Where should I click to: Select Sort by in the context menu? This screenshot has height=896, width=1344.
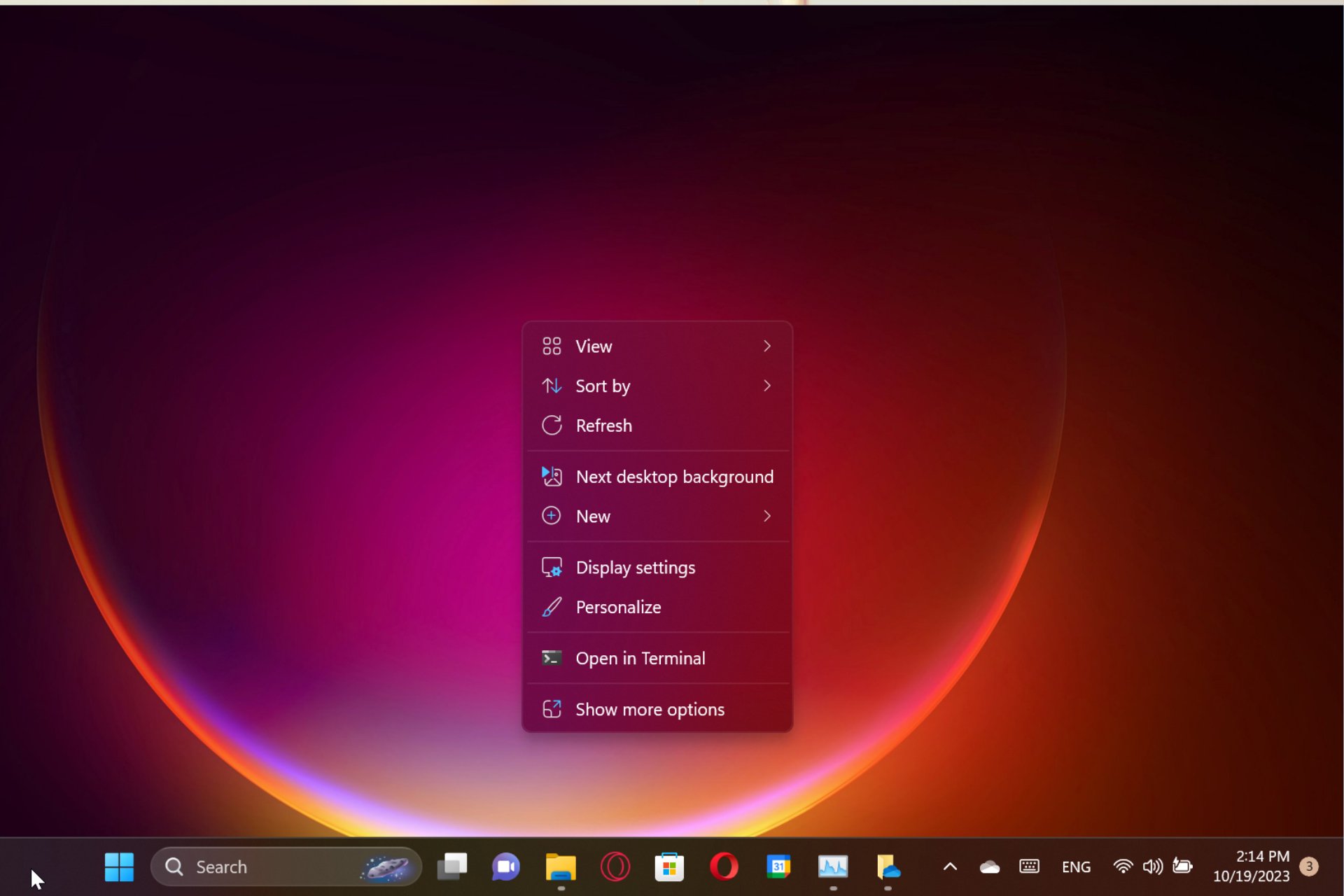657,386
